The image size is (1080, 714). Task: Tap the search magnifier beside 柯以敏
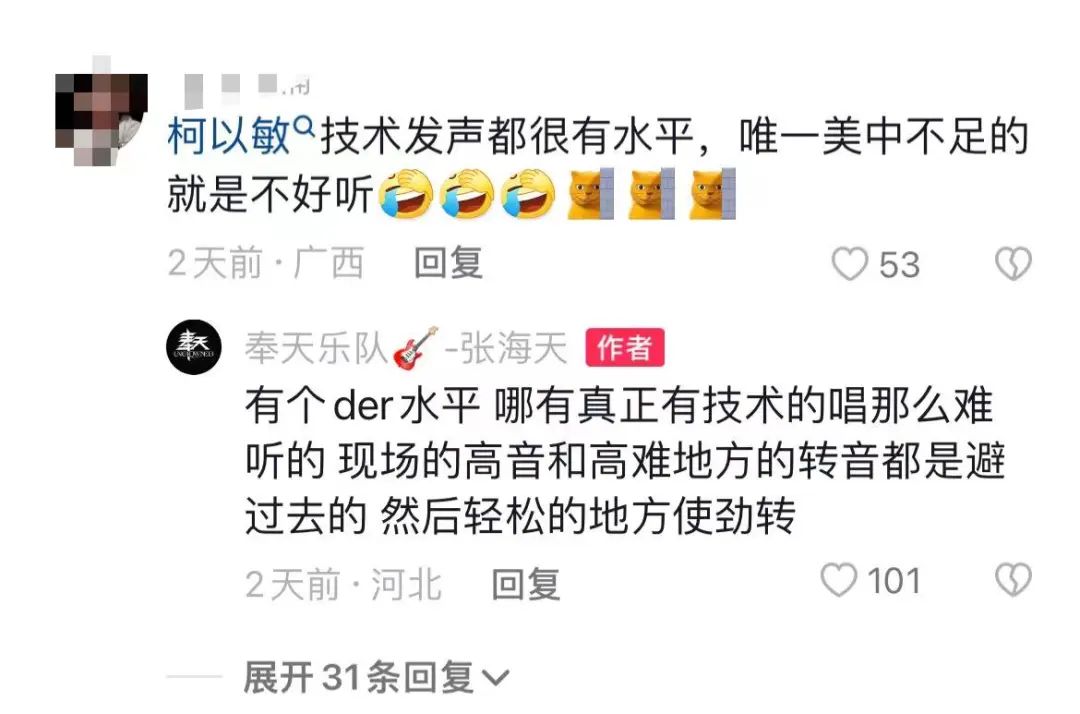304,127
